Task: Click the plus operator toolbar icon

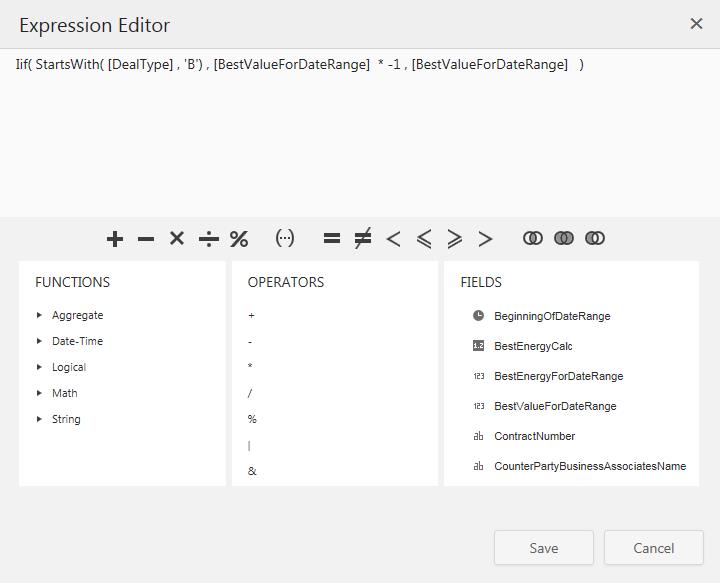Action: click(115, 238)
